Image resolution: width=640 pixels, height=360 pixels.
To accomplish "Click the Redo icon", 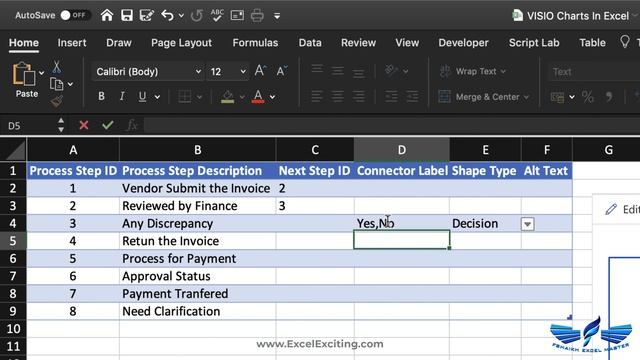I will pos(197,16).
